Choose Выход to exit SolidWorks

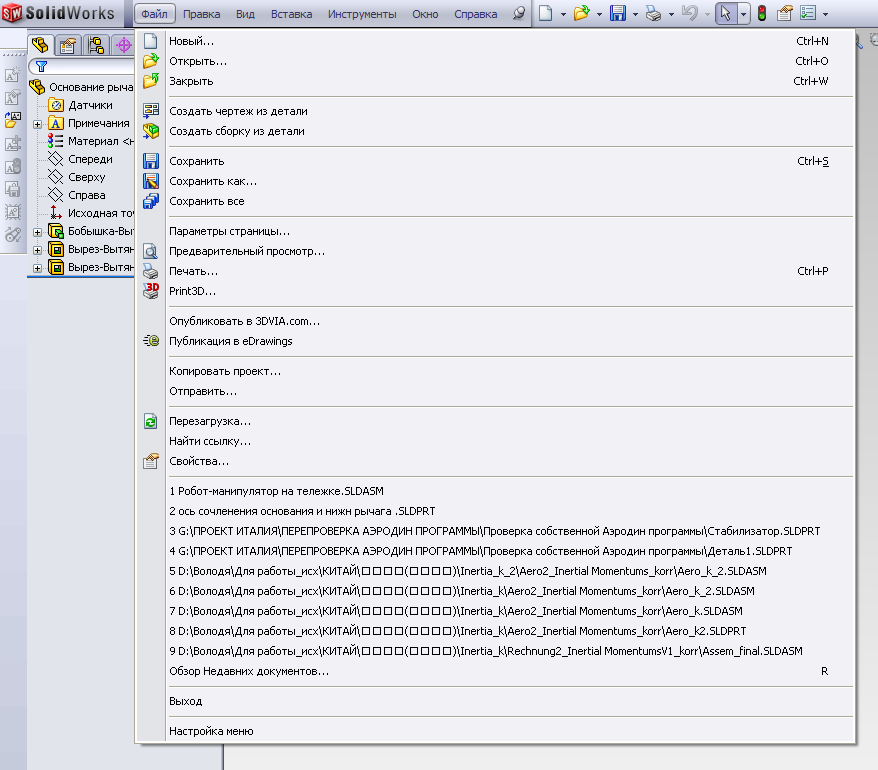(x=494, y=701)
